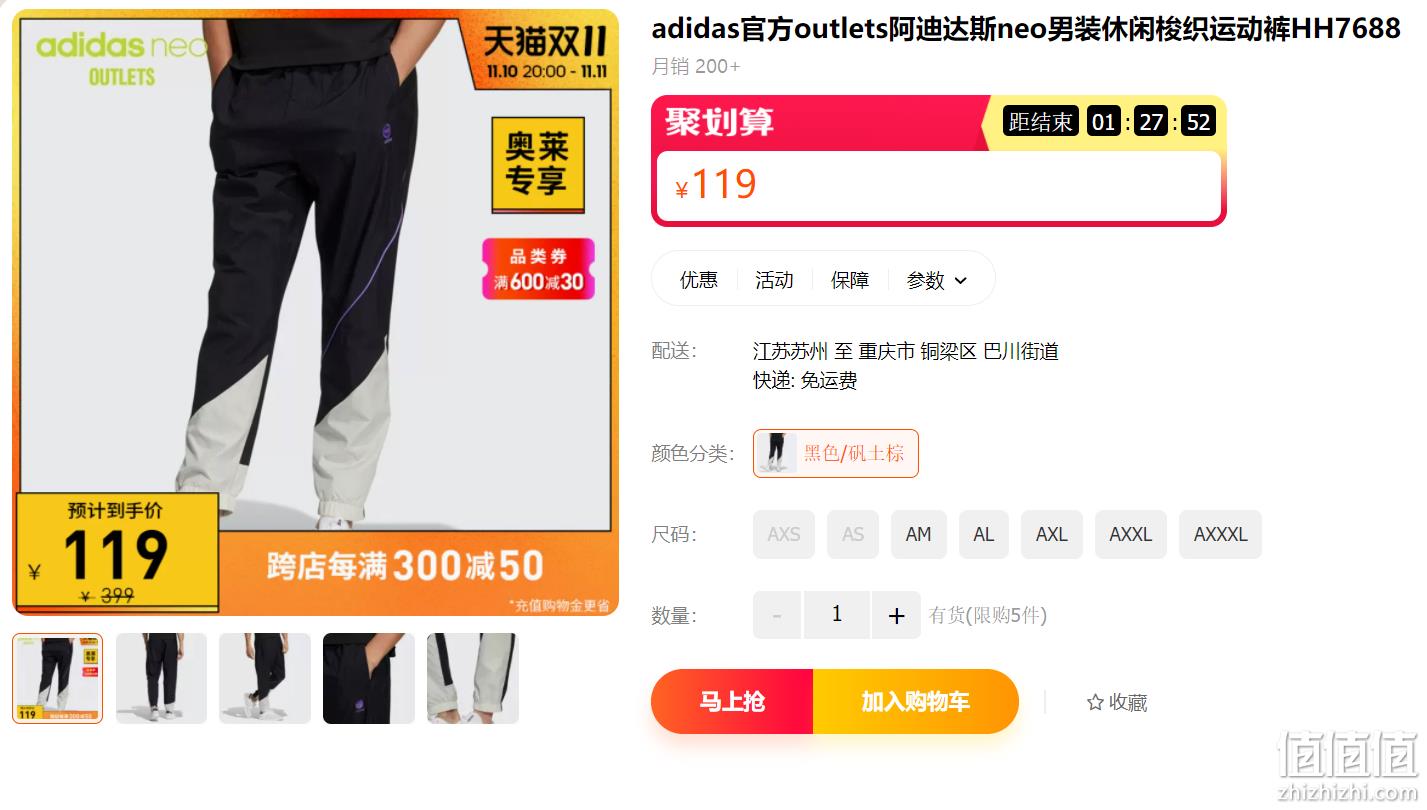
Task: Increase quantity with the plus button
Action: click(896, 615)
